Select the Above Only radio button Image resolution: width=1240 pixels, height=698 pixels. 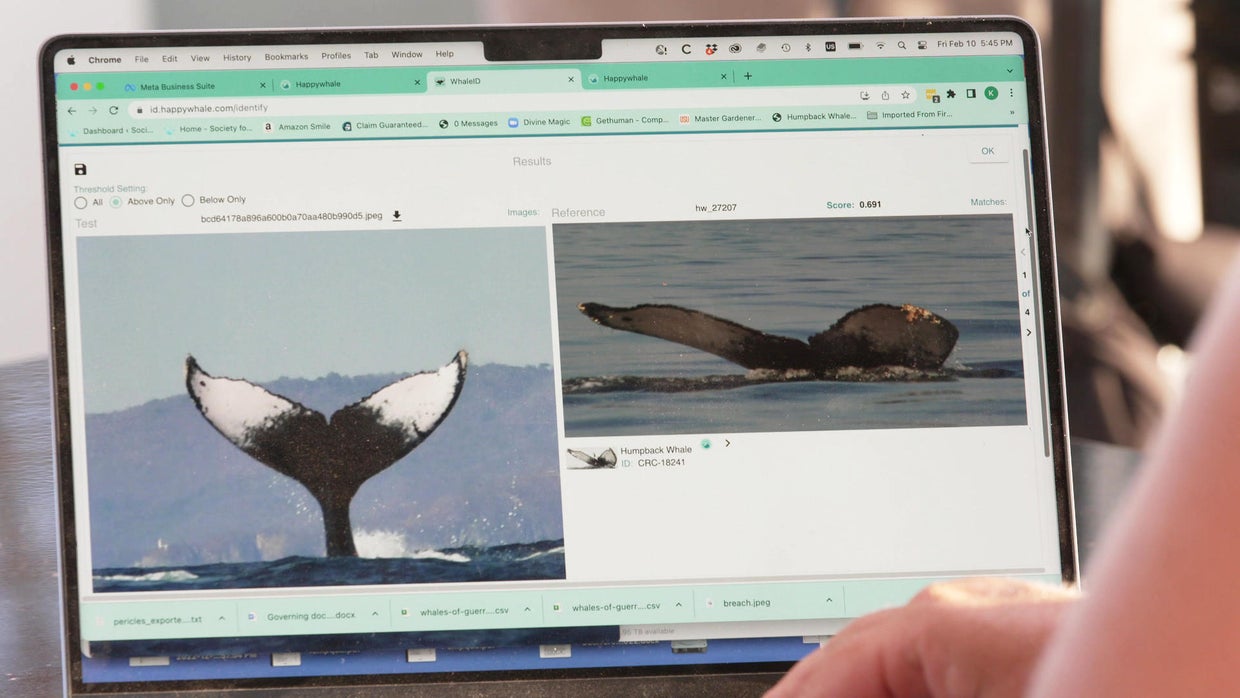pyautogui.click(x=117, y=201)
